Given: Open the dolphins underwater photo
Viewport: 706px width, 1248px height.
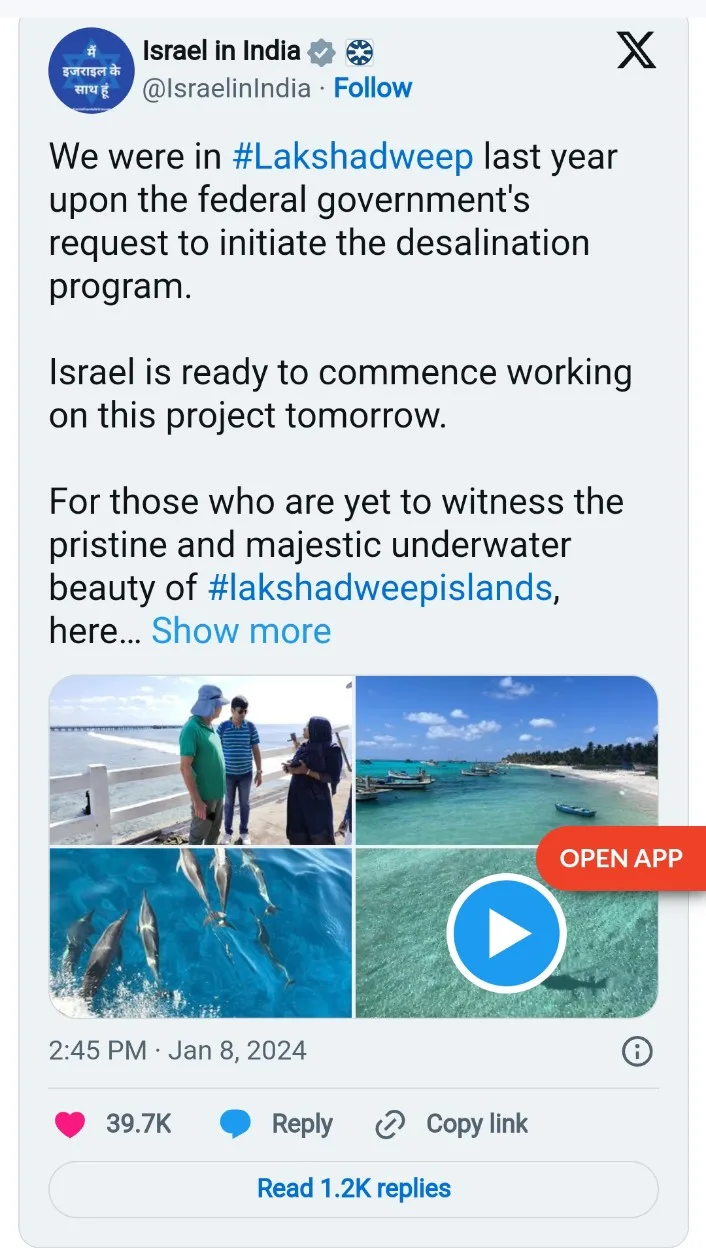Looking at the screenshot, I should [200, 933].
